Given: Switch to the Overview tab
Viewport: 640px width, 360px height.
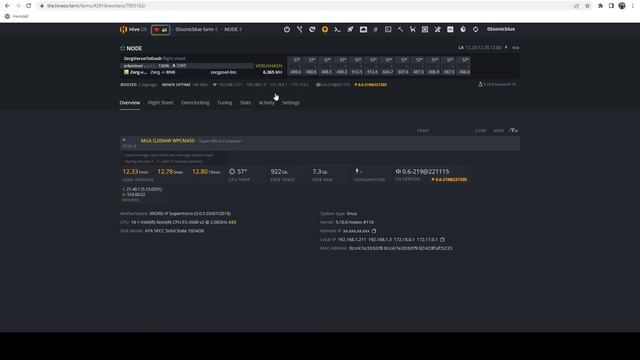Looking at the screenshot, I should click(x=130, y=103).
